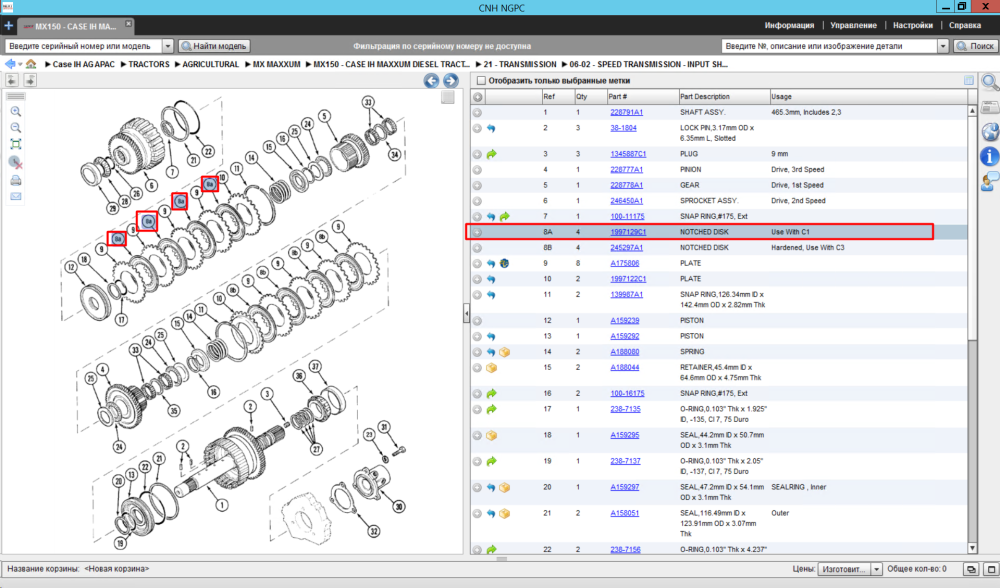Go to previous illustration with blue circle arrow
The image size is (1000, 588).
click(x=432, y=80)
